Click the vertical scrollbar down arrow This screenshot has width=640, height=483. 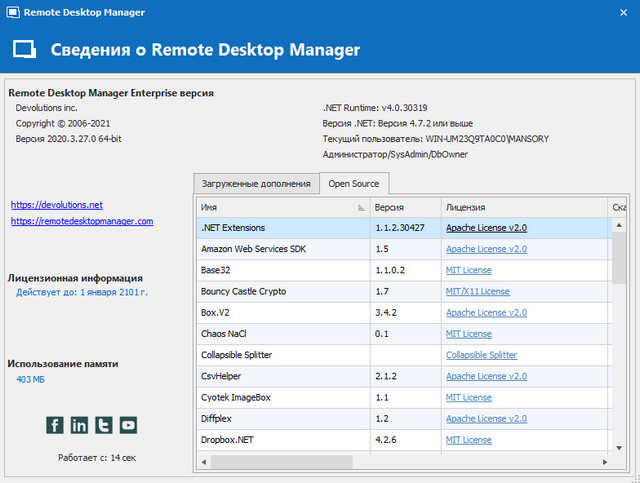619,448
